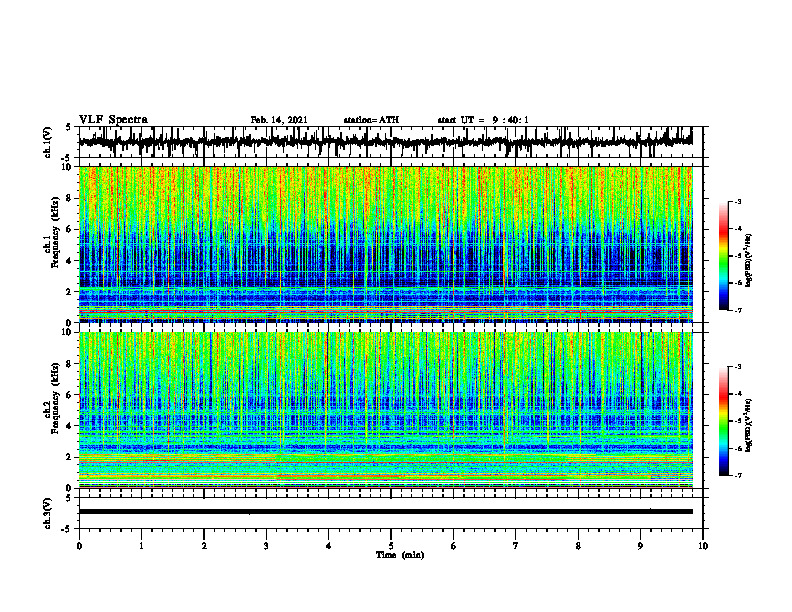This screenshot has width=792, height=612.
Task: Click the time axis tick label "4"
Action: tap(329, 546)
